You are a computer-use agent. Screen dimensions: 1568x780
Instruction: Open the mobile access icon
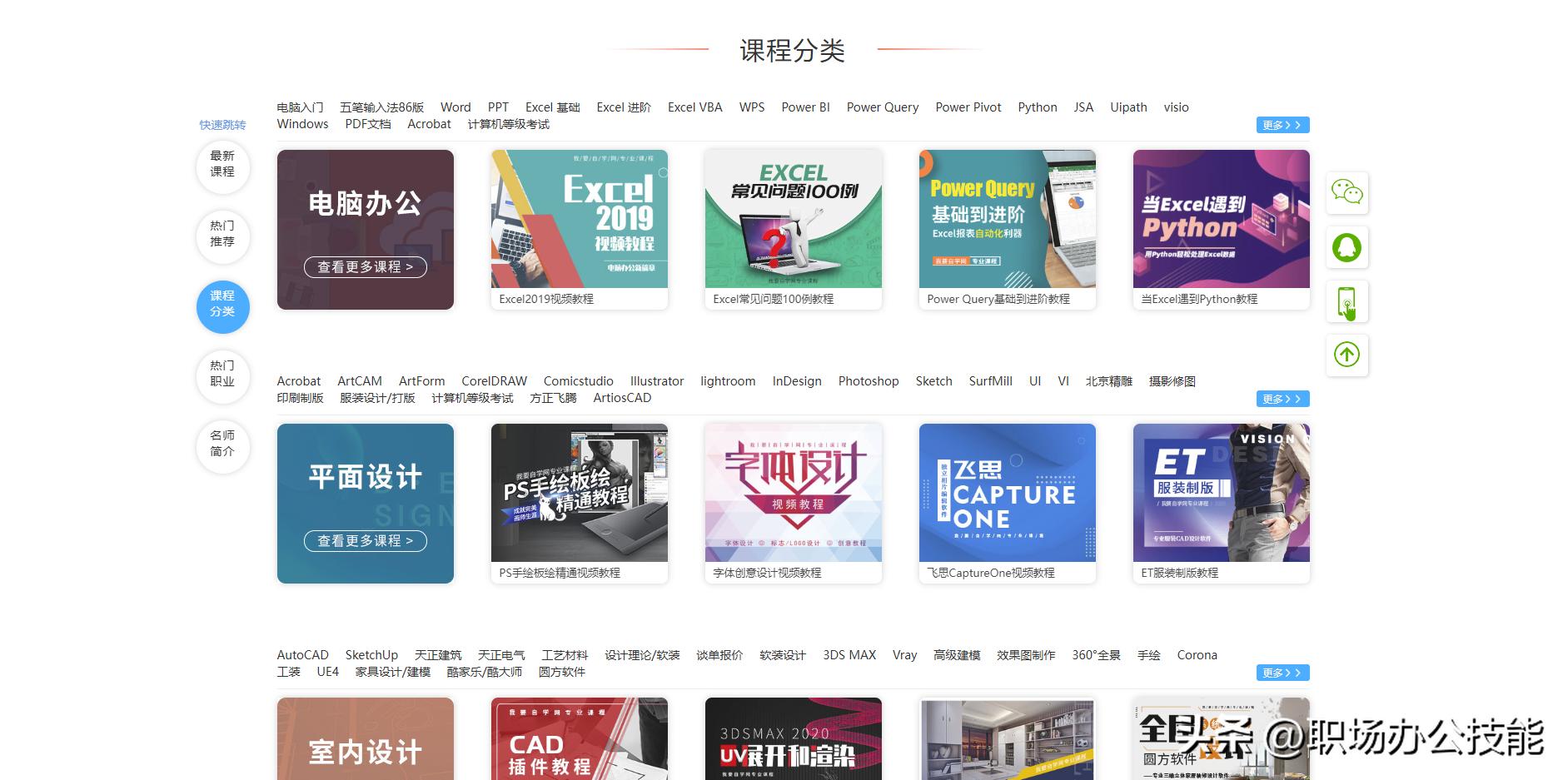point(1347,302)
